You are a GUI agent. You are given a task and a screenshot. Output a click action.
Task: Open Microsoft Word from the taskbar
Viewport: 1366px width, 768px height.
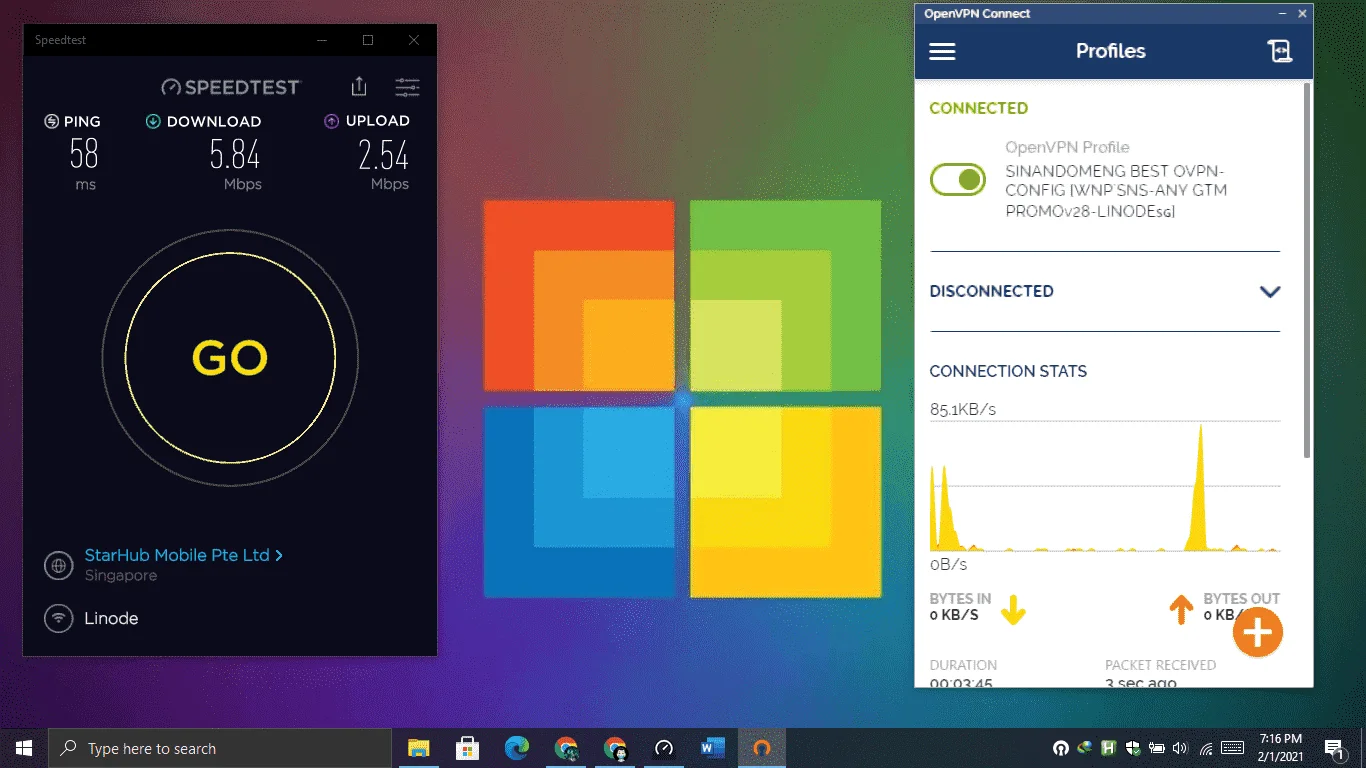[713, 748]
